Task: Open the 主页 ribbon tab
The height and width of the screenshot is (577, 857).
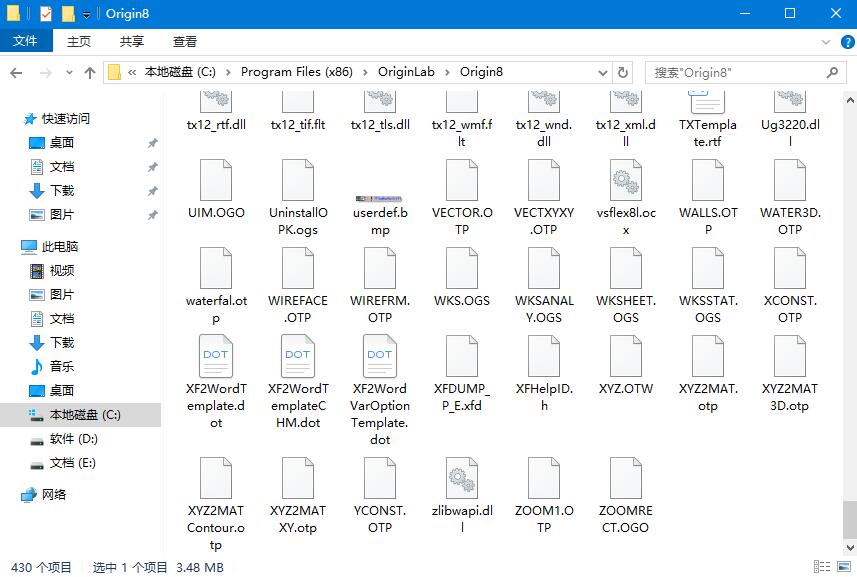Action: point(79,42)
